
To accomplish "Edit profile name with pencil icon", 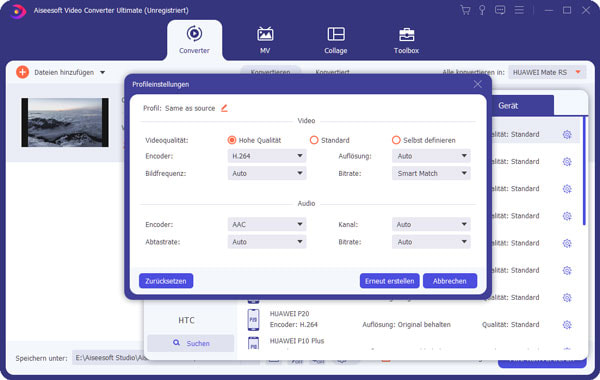I will click(x=224, y=108).
